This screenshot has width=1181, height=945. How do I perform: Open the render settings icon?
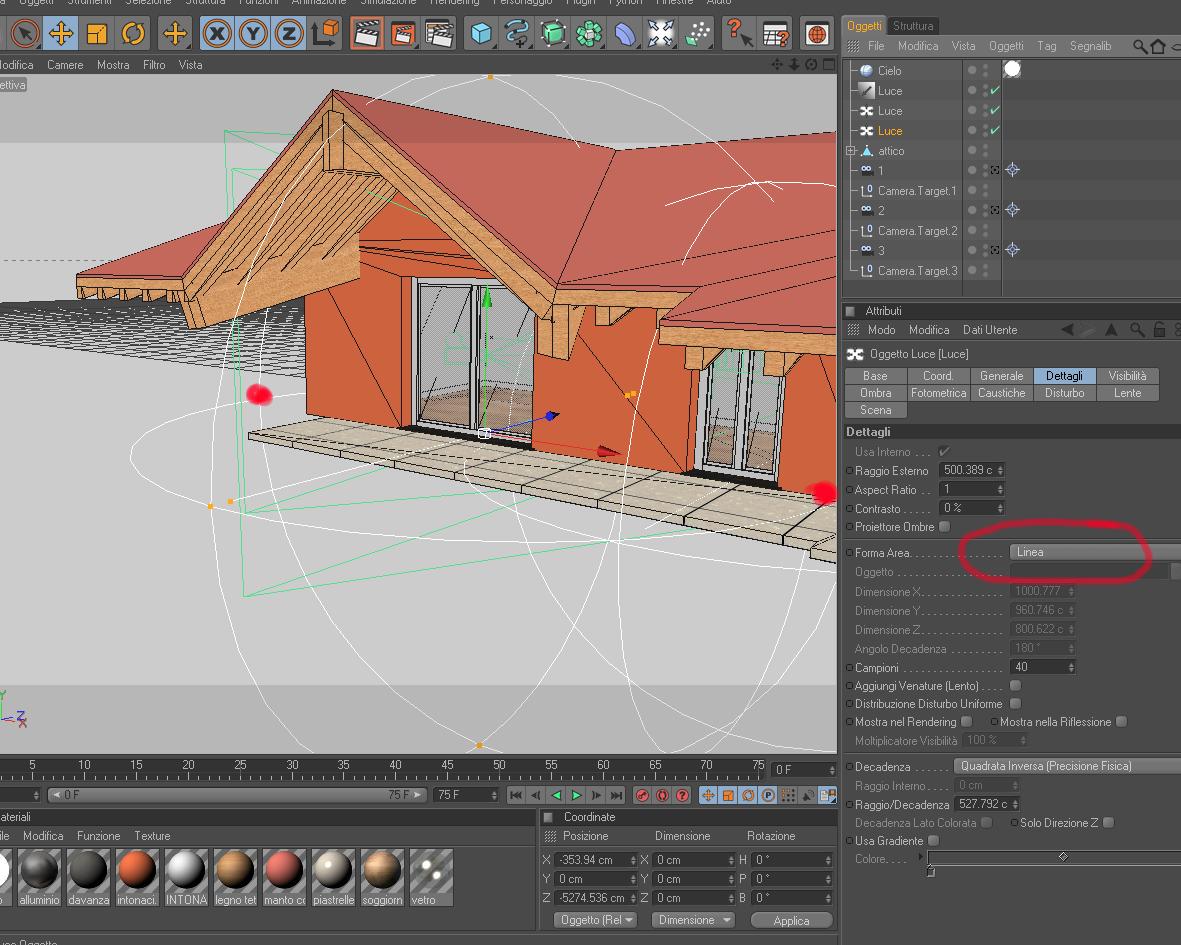point(439,33)
